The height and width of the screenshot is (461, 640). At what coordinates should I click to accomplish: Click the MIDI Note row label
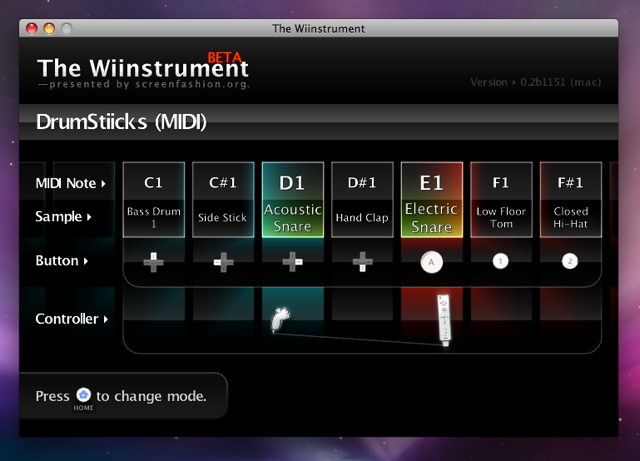70,183
